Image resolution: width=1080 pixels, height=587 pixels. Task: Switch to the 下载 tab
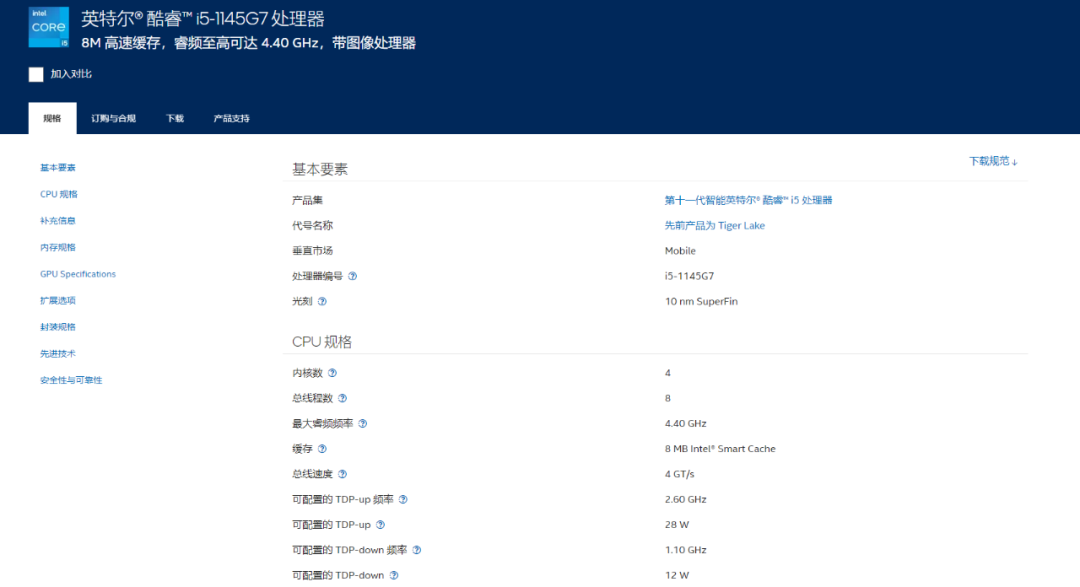pyautogui.click(x=175, y=119)
